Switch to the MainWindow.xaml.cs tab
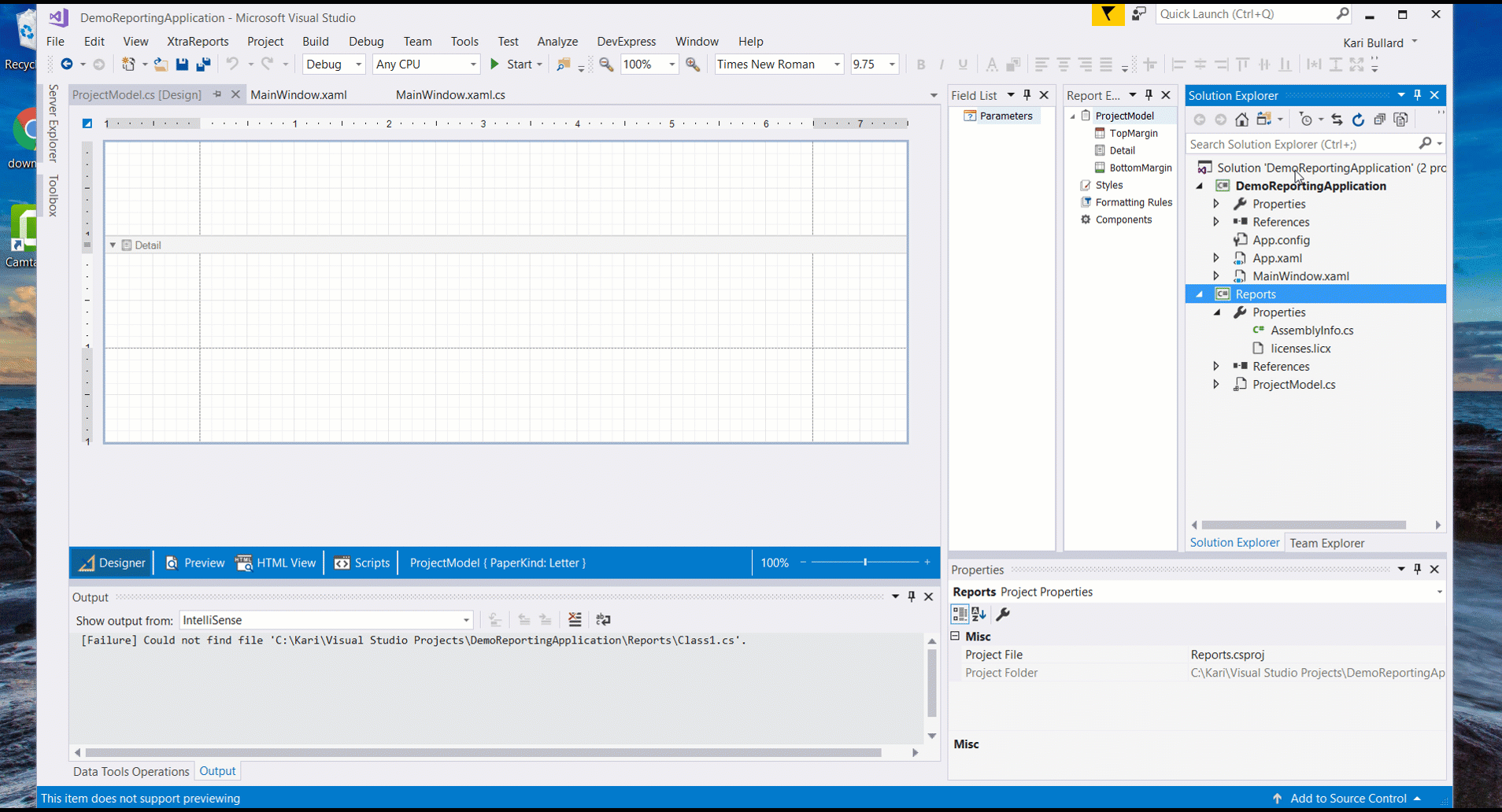Image resolution: width=1502 pixels, height=812 pixels. click(450, 94)
